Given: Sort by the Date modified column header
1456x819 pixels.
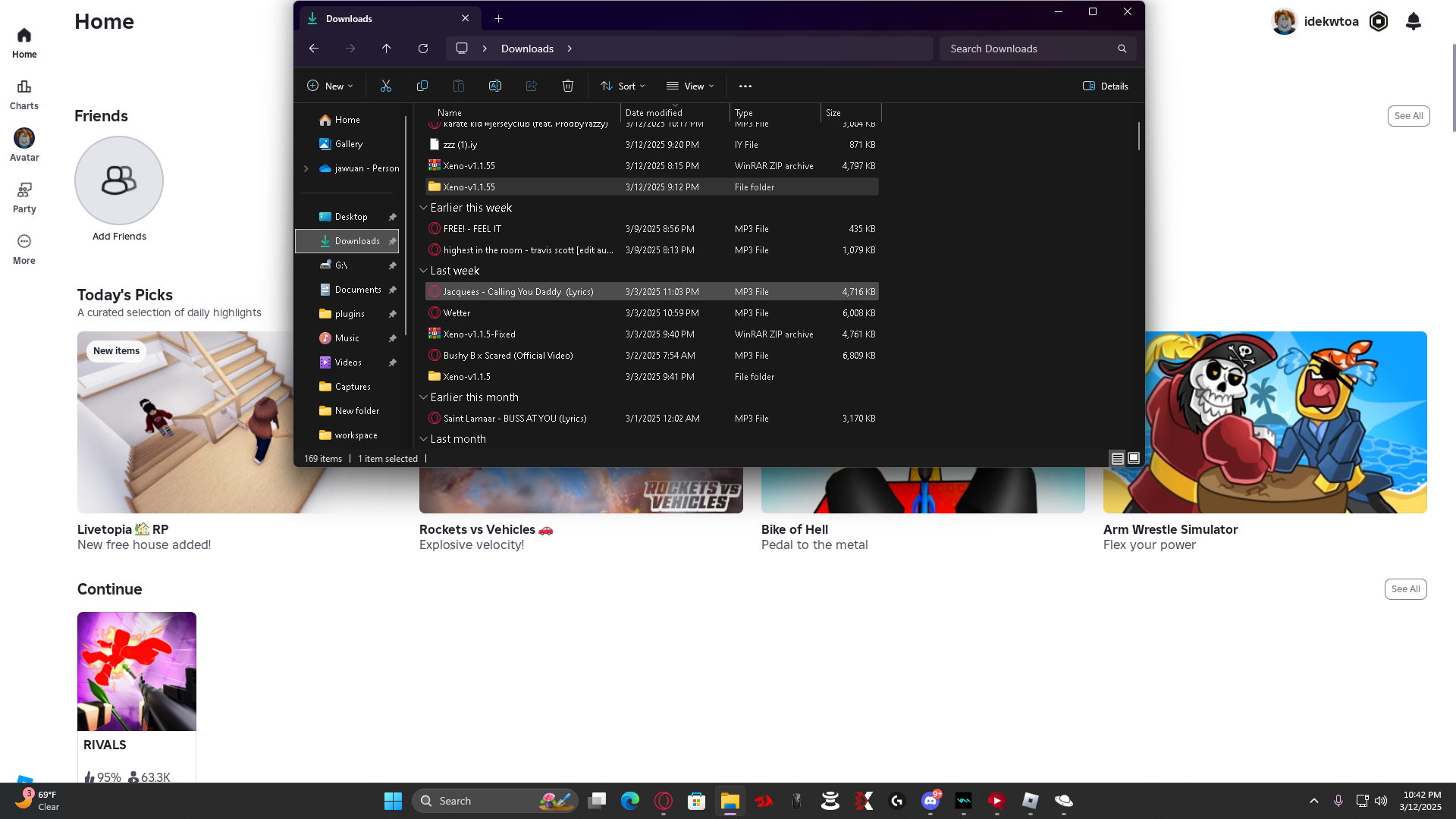Looking at the screenshot, I should tap(675, 113).
